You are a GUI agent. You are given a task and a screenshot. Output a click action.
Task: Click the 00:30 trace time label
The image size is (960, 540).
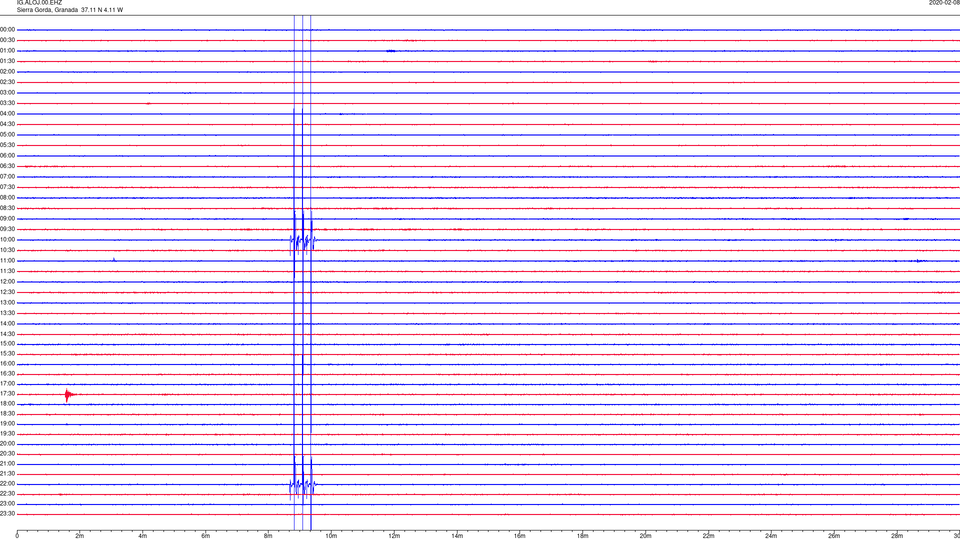(7, 40)
